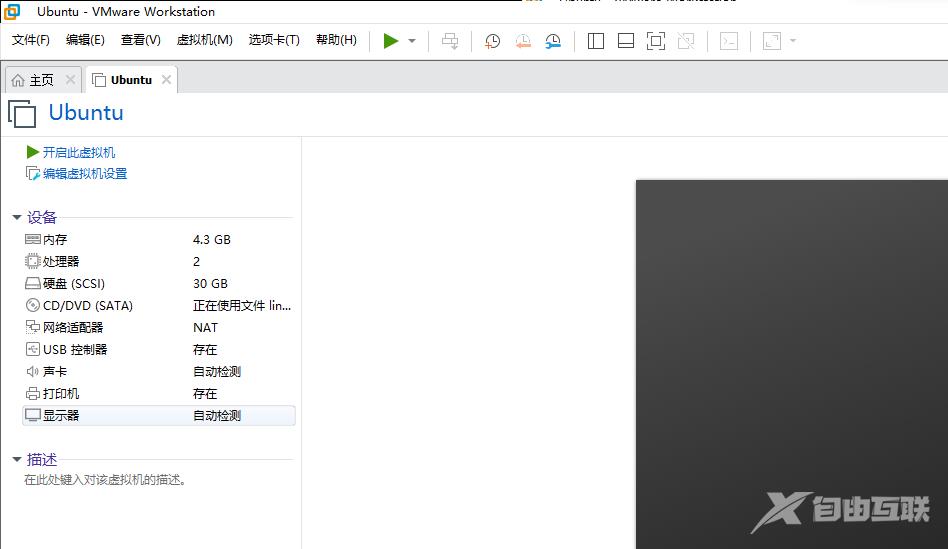Click the display monitor icon
The image size is (948, 549).
tap(33, 415)
